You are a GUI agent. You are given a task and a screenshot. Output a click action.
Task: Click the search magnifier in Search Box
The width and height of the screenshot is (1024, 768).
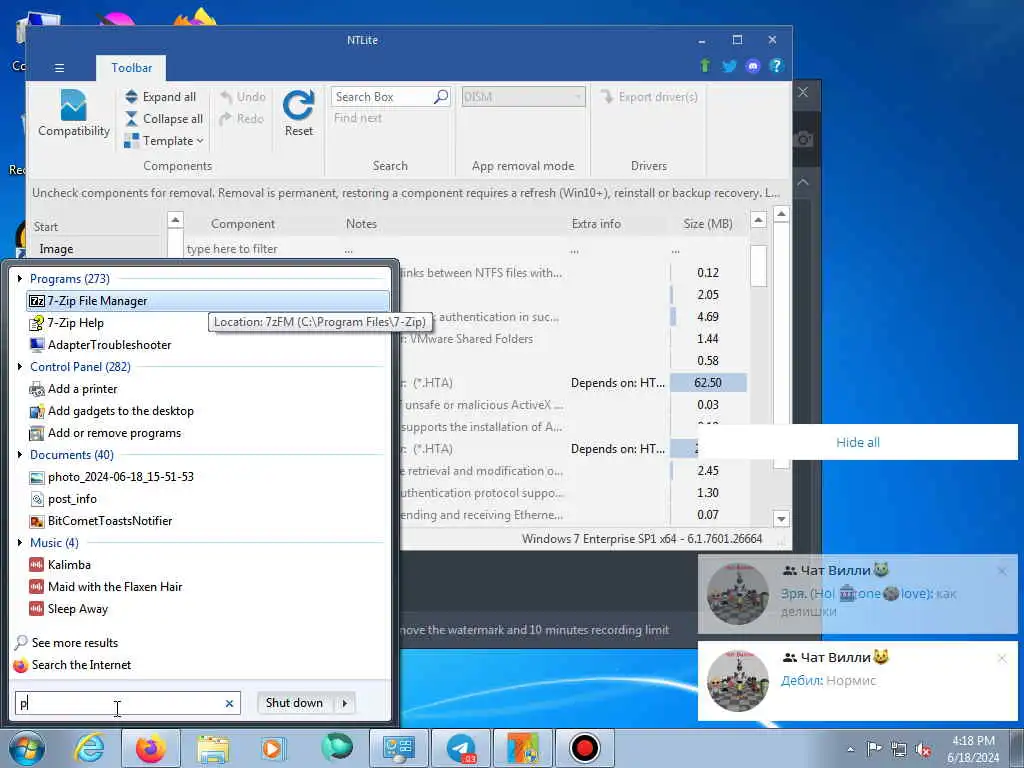(x=441, y=97)
